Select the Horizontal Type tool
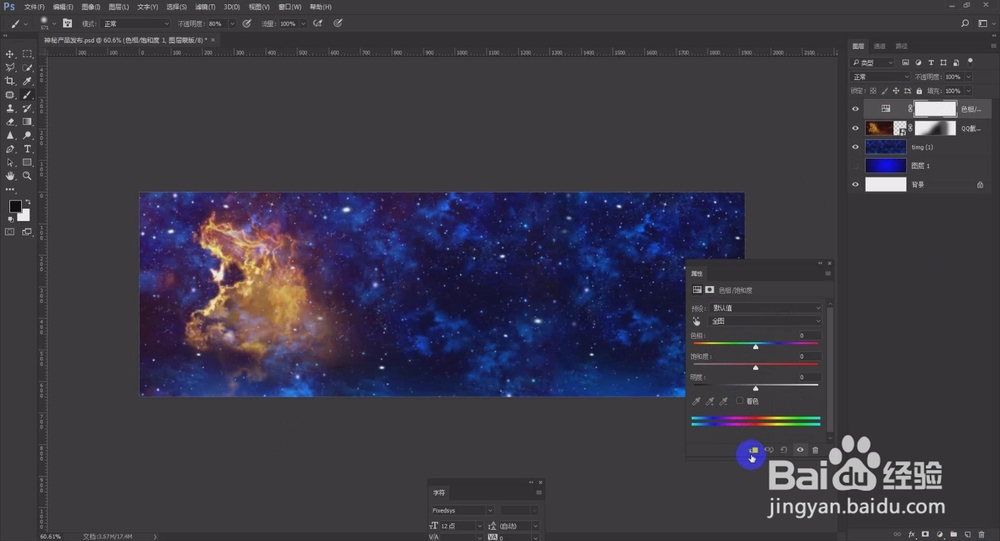This screenshot has width=1000, height=541. pos(27,149)
